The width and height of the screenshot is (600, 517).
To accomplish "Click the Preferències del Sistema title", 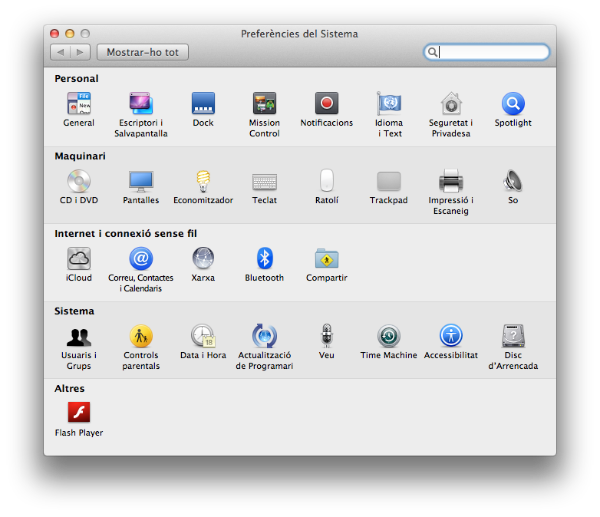I will (300, 34).
